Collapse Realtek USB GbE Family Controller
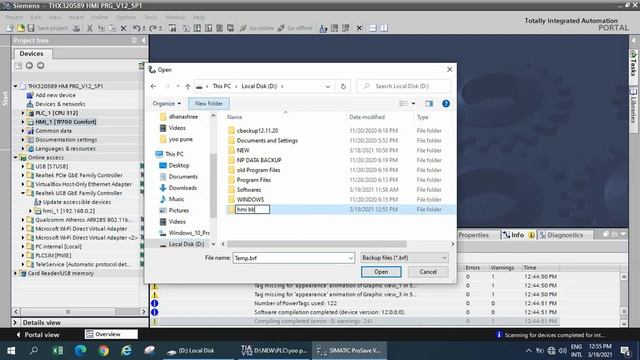 (x=23, y=193)
